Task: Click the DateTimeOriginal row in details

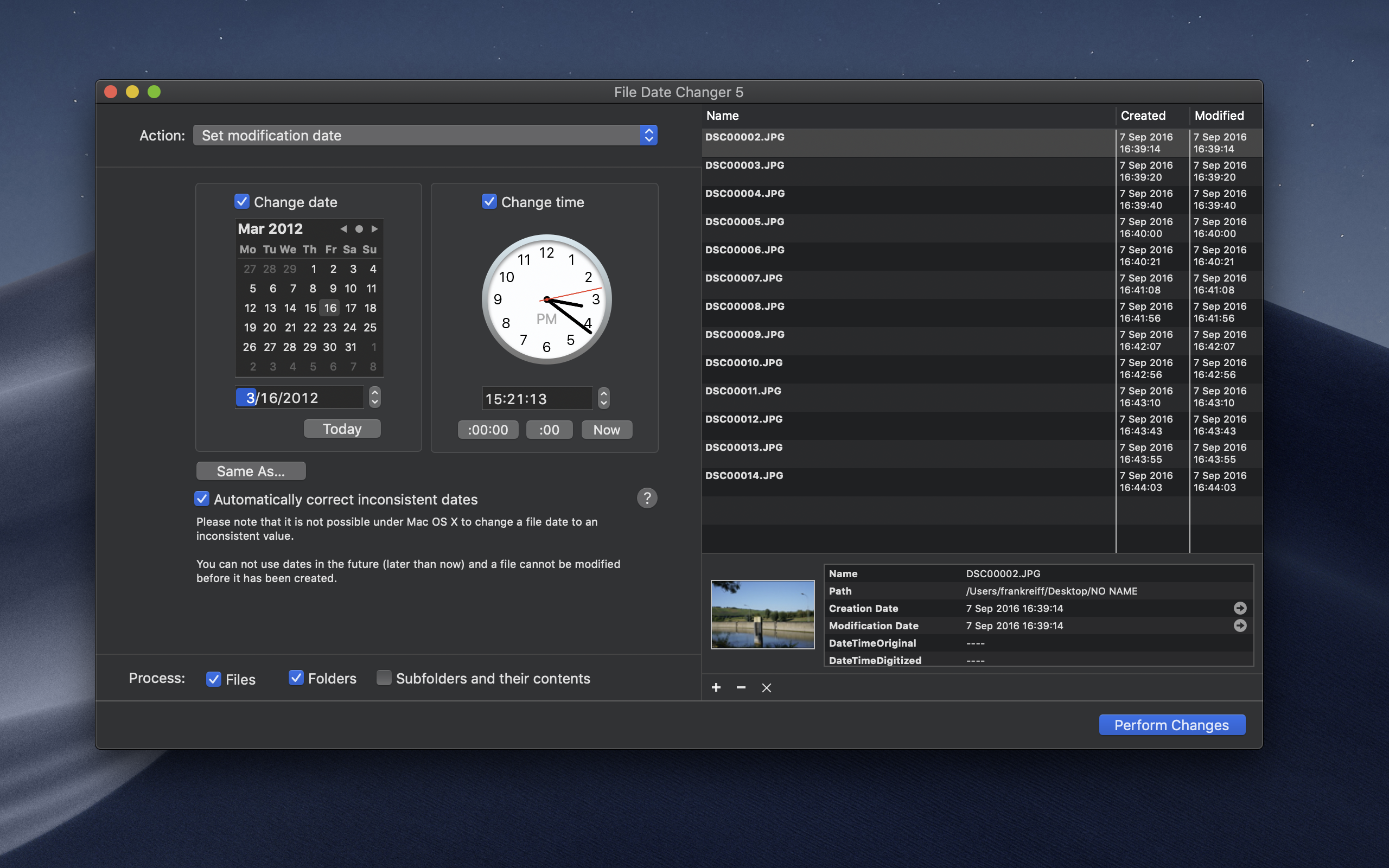Action: [1038, 643]
